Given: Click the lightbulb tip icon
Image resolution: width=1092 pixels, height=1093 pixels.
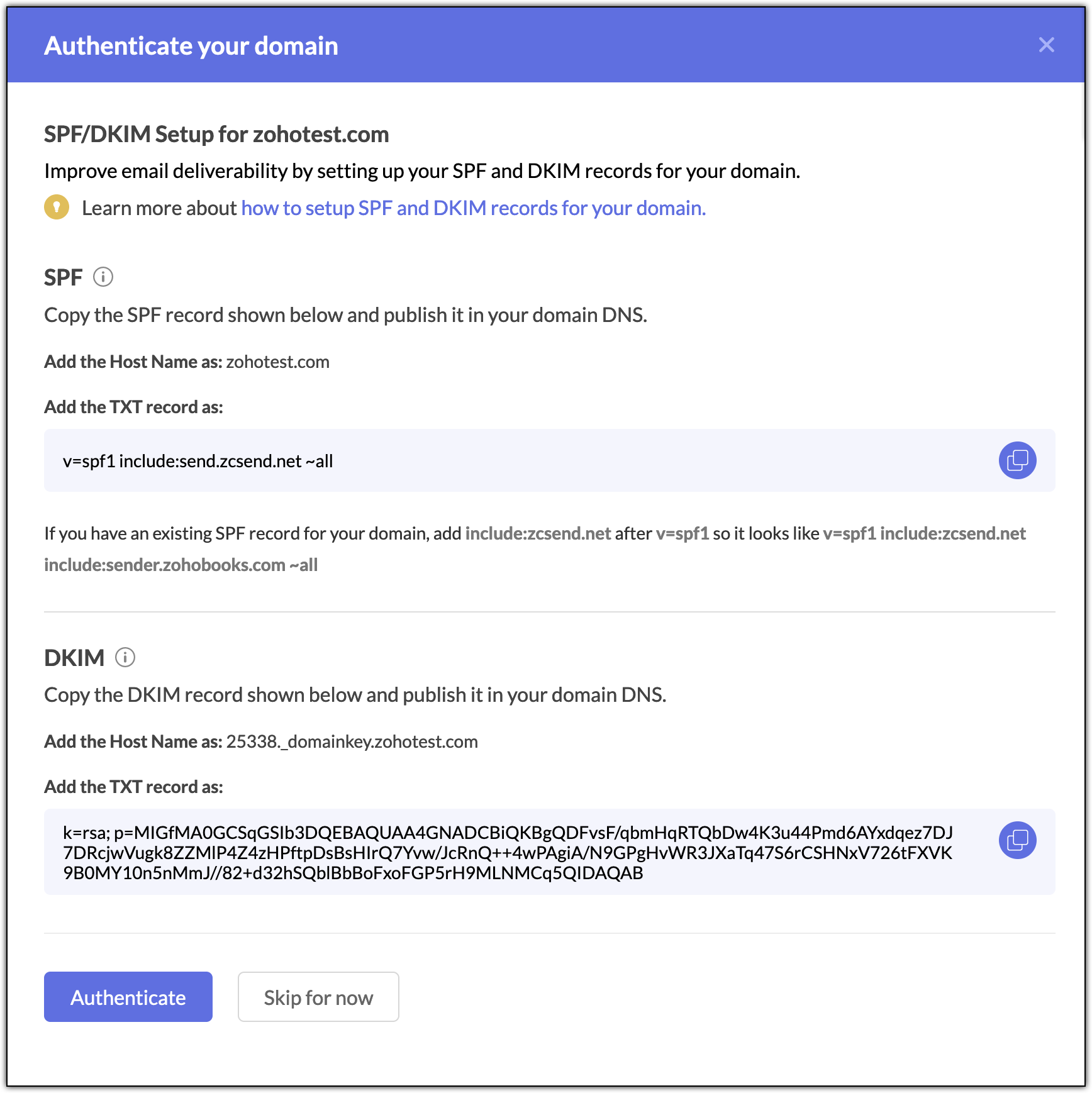Looking at the screenshot, I should [x=57, y=207].
